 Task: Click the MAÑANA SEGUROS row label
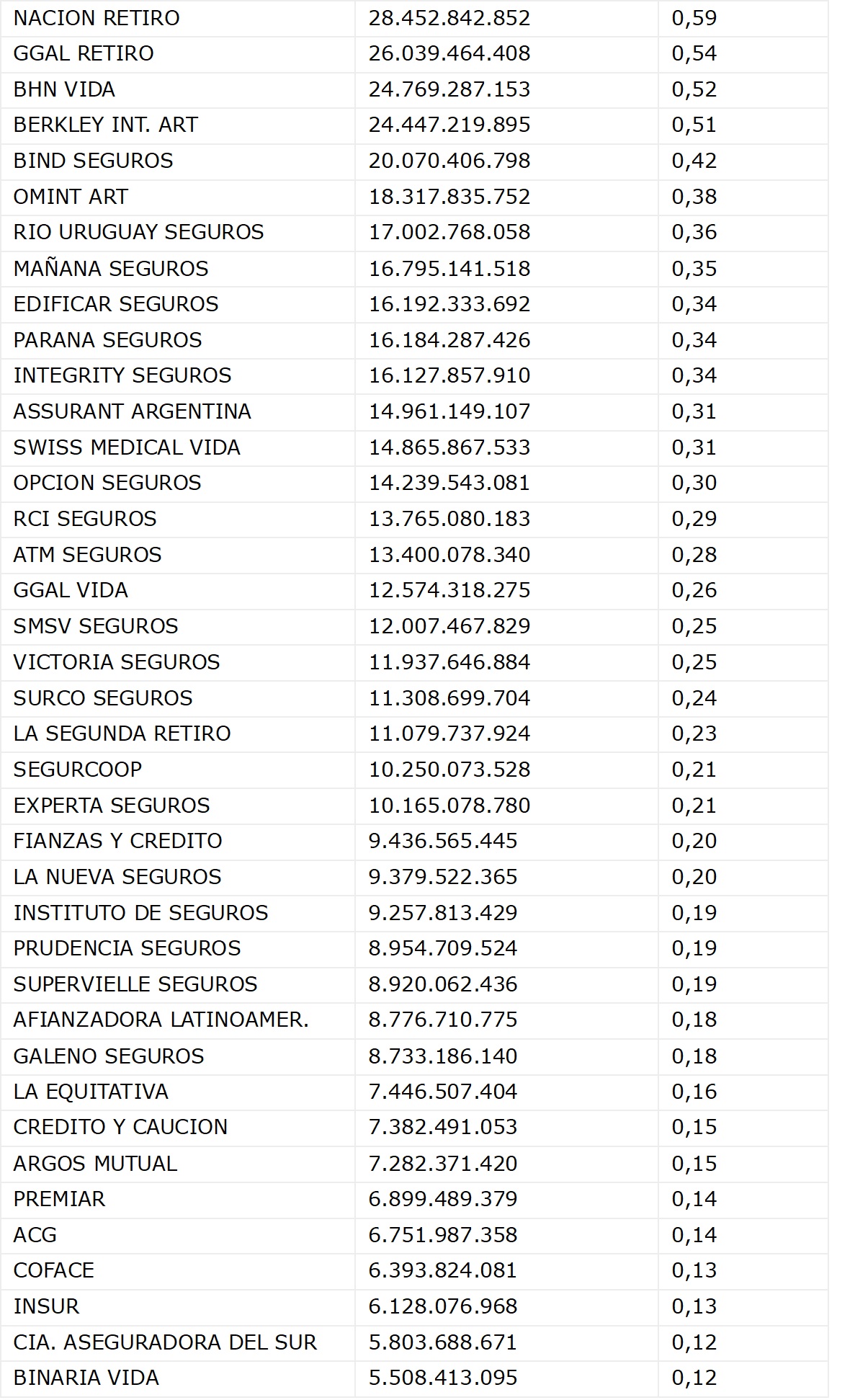[111, 269]
